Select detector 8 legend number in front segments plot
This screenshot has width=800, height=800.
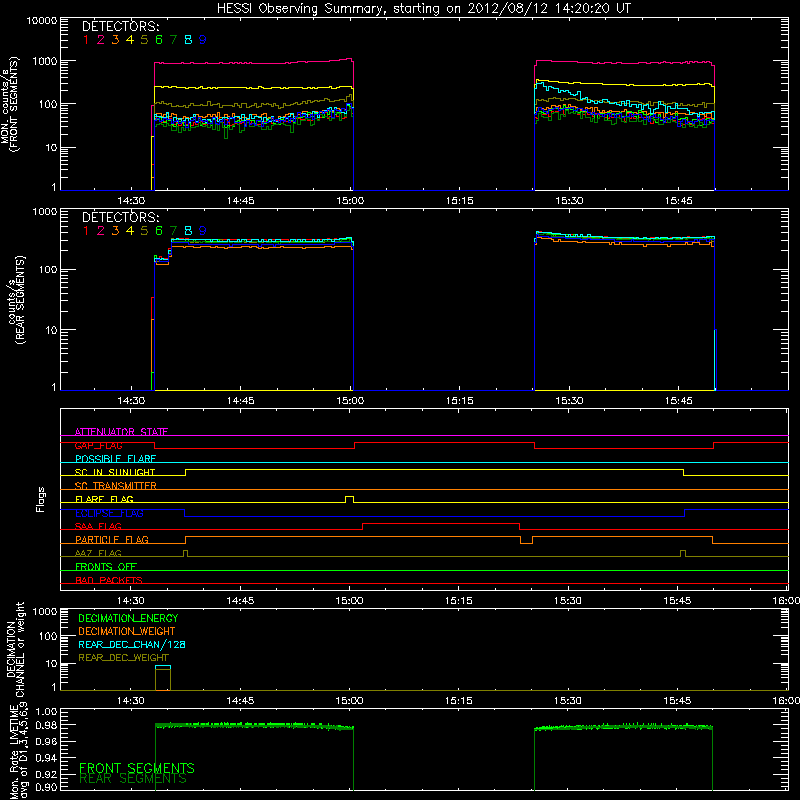188,40
